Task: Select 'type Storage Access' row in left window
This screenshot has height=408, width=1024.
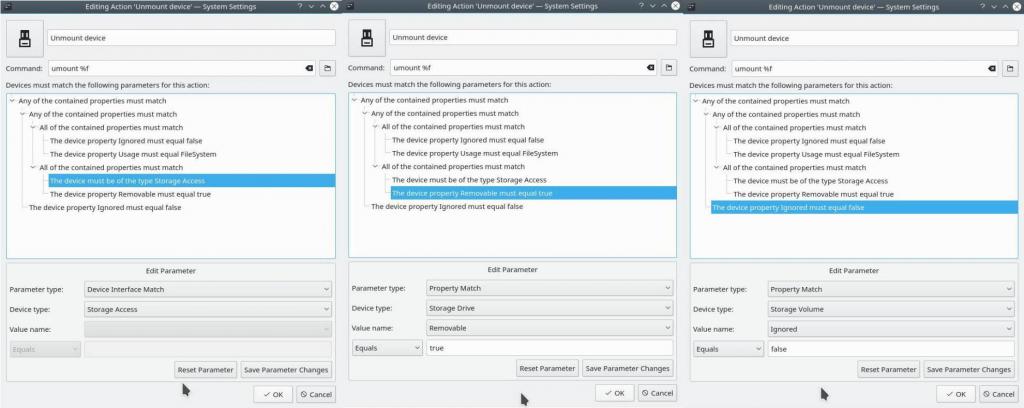Action: pyautogui.click(x=192, y=181)
